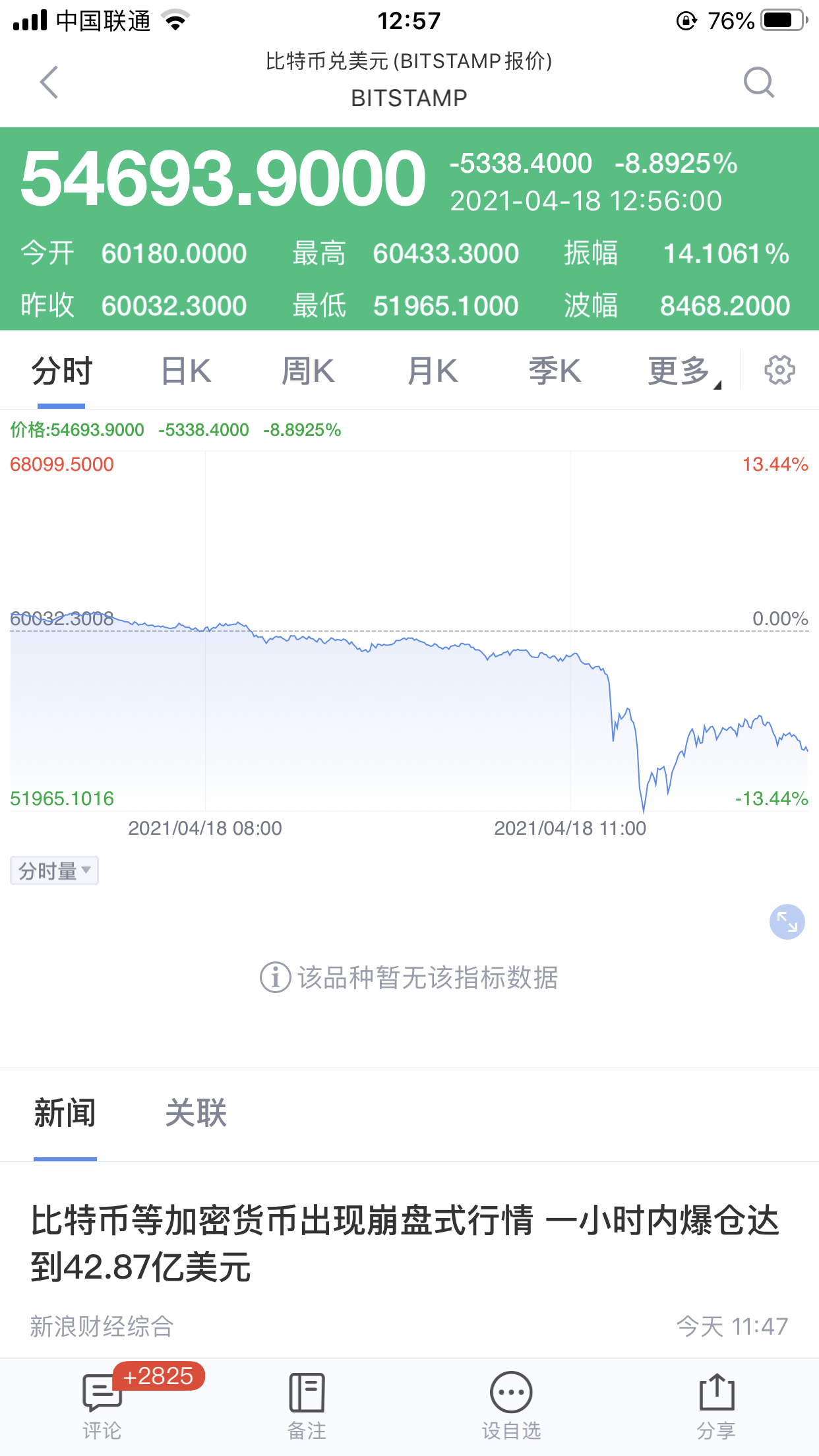Image resolution: width=819 pixels, height=1456 pixels.
Task: Go back using the left arrow
Action: point(49,82)
